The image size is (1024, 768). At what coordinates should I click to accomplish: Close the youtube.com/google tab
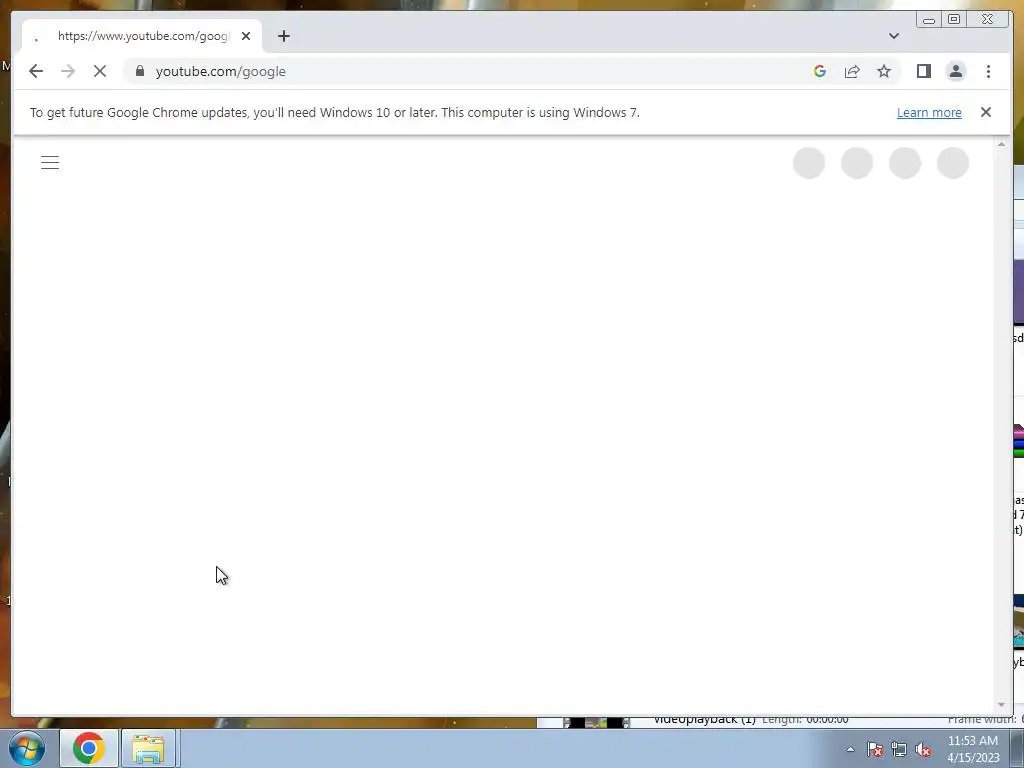click(246, 36)
